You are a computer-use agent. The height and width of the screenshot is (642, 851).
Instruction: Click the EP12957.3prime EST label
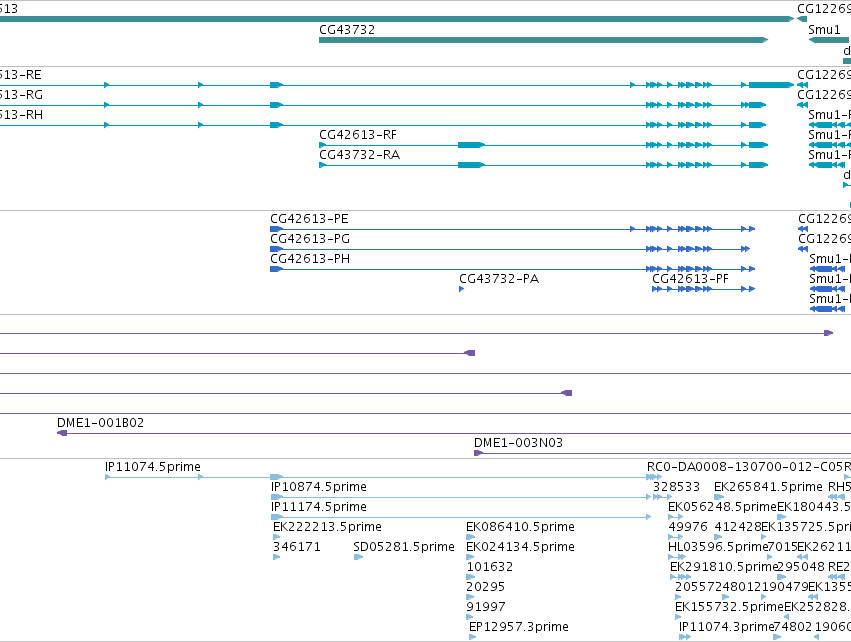[x=519, y=627]
